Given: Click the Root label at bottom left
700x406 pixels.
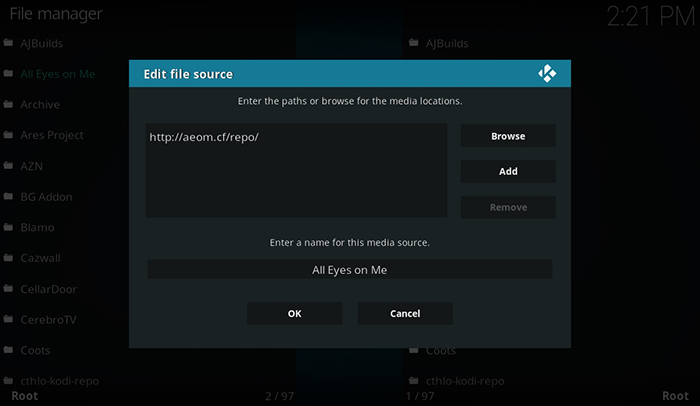Looking at the screenshot, I should point(25,396).
